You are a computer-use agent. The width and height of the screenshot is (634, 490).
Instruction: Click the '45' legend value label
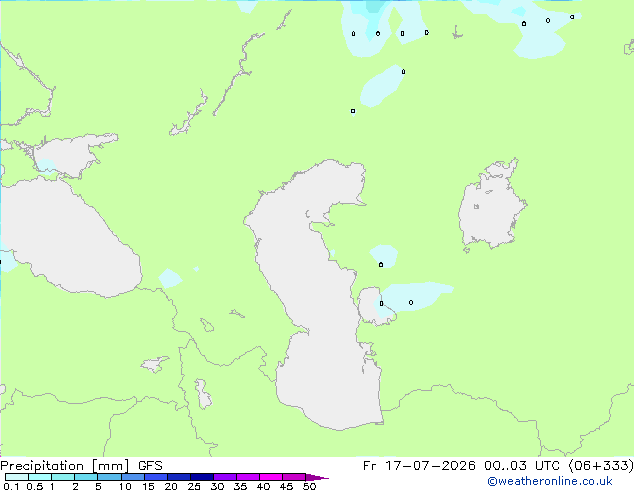[x=286, y=486]
